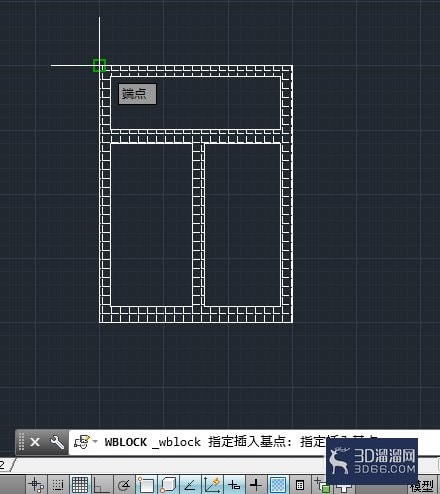The image size is (440, 494).
Task: Toggle Quick Properties status button
Action: tap(300, 485)
